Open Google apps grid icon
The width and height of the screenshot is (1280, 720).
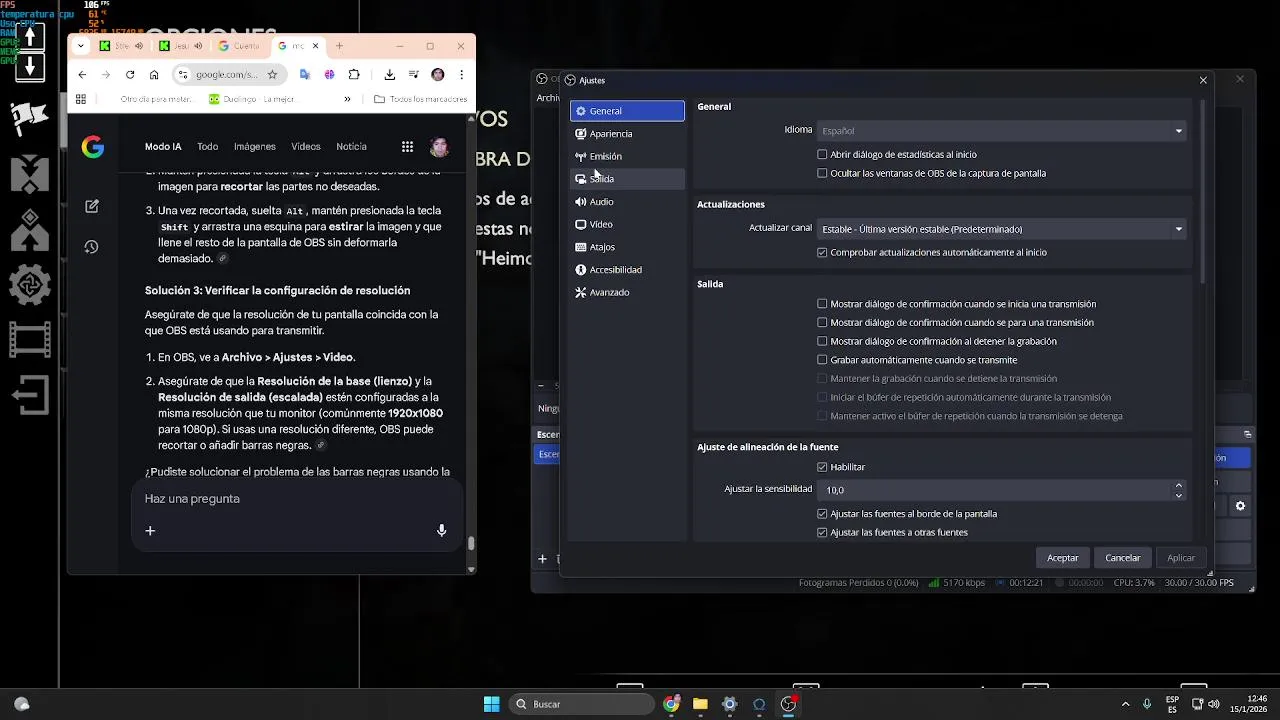click(x=407, y=147)
